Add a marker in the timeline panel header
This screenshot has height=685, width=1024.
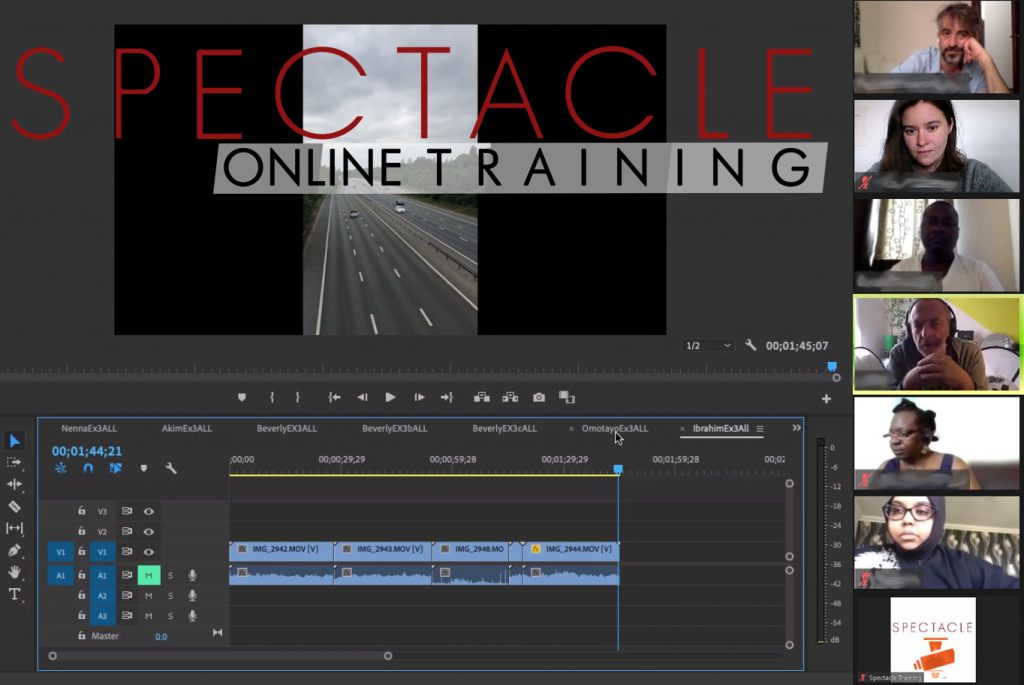tap(144, 468)
